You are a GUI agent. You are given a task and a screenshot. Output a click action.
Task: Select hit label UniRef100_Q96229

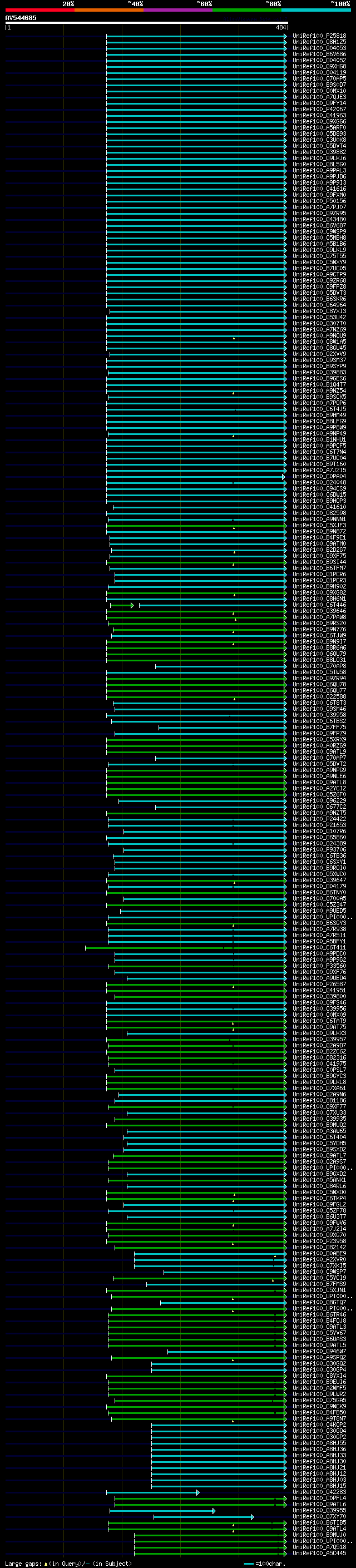319,801
